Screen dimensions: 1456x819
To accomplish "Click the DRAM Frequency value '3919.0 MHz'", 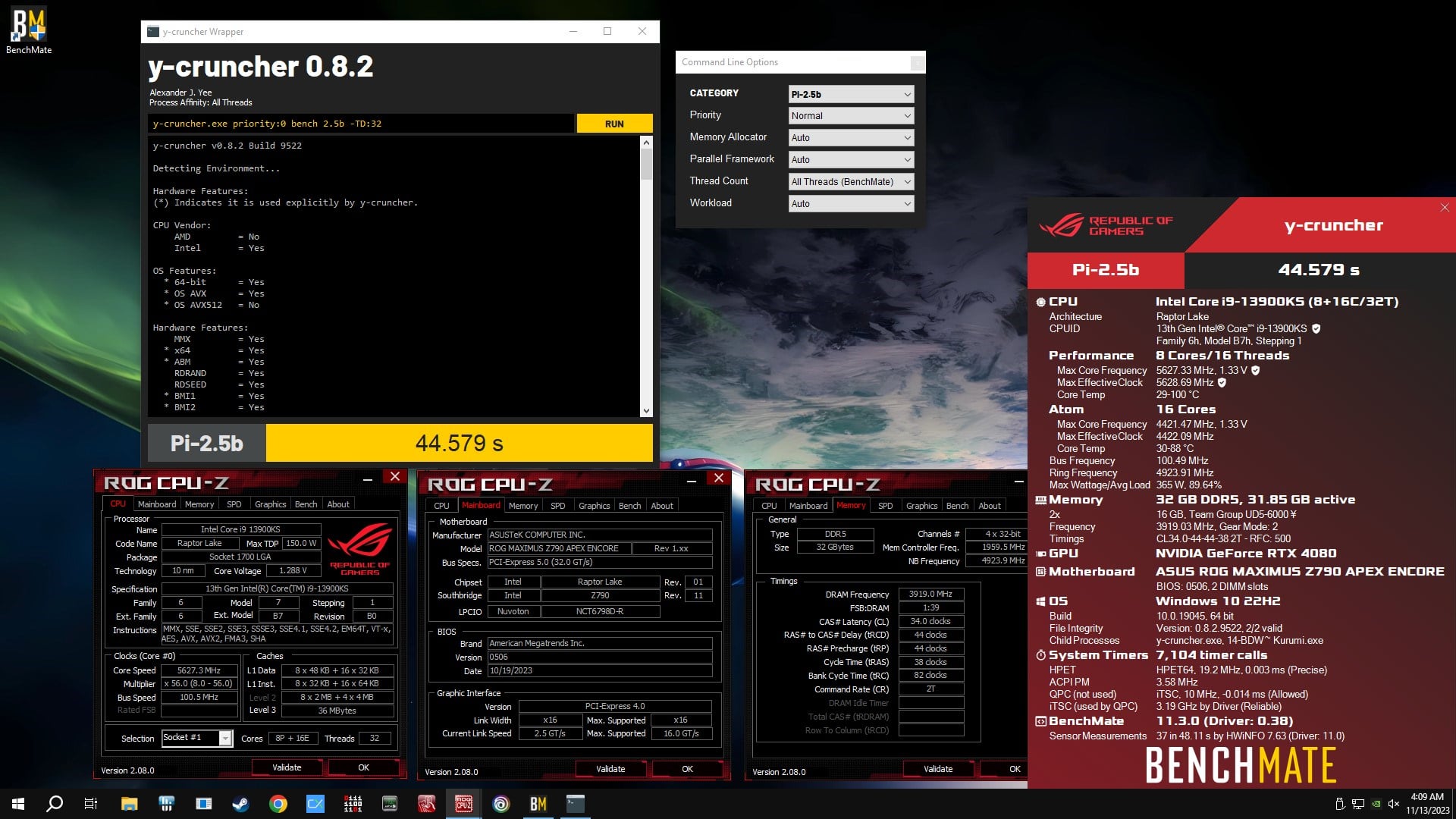I will coord(930,594).
